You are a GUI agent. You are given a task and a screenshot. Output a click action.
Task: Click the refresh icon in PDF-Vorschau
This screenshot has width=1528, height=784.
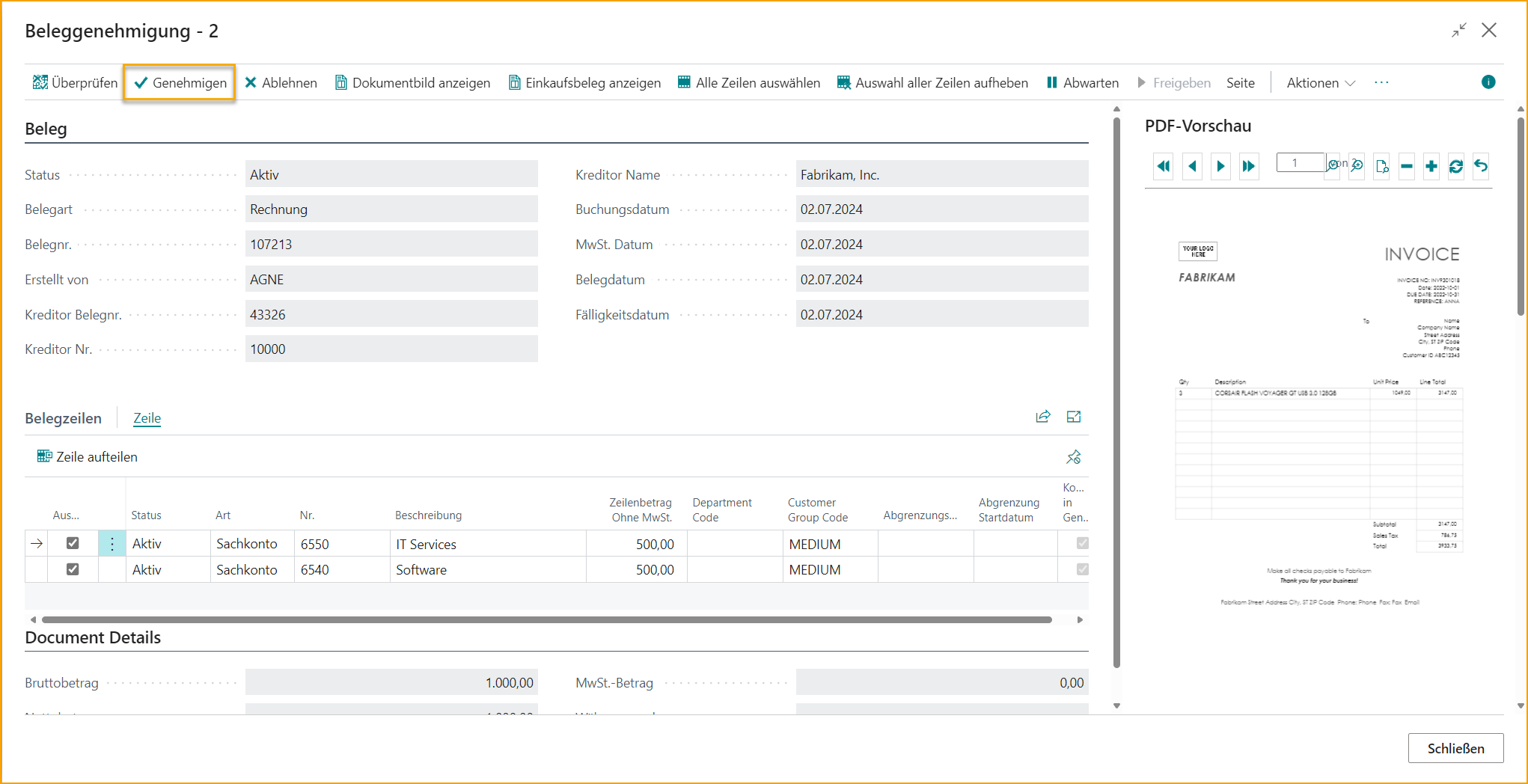point(1455,166)
